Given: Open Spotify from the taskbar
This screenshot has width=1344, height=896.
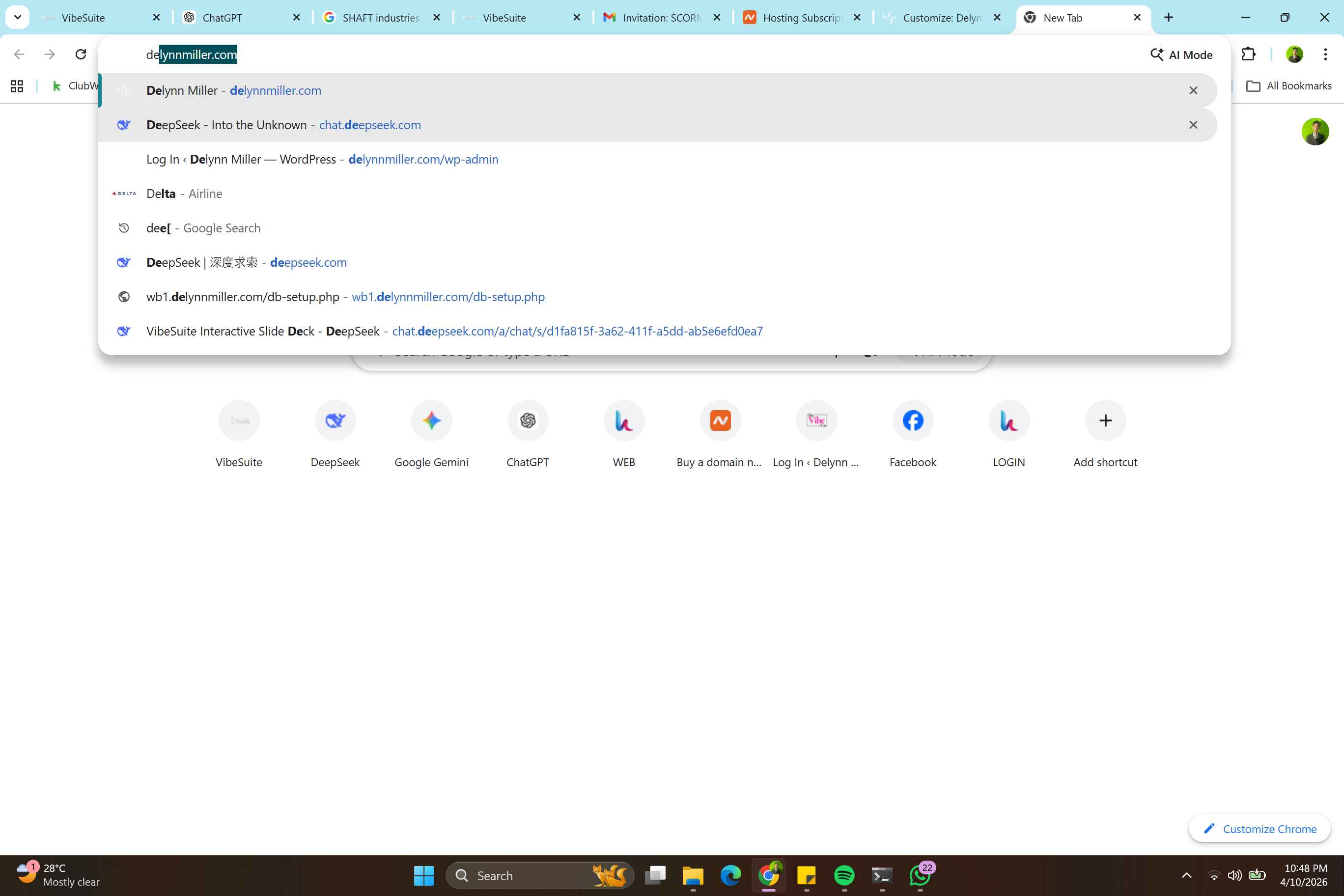Looking at the screenshot, I should click(x=844, y=875).
